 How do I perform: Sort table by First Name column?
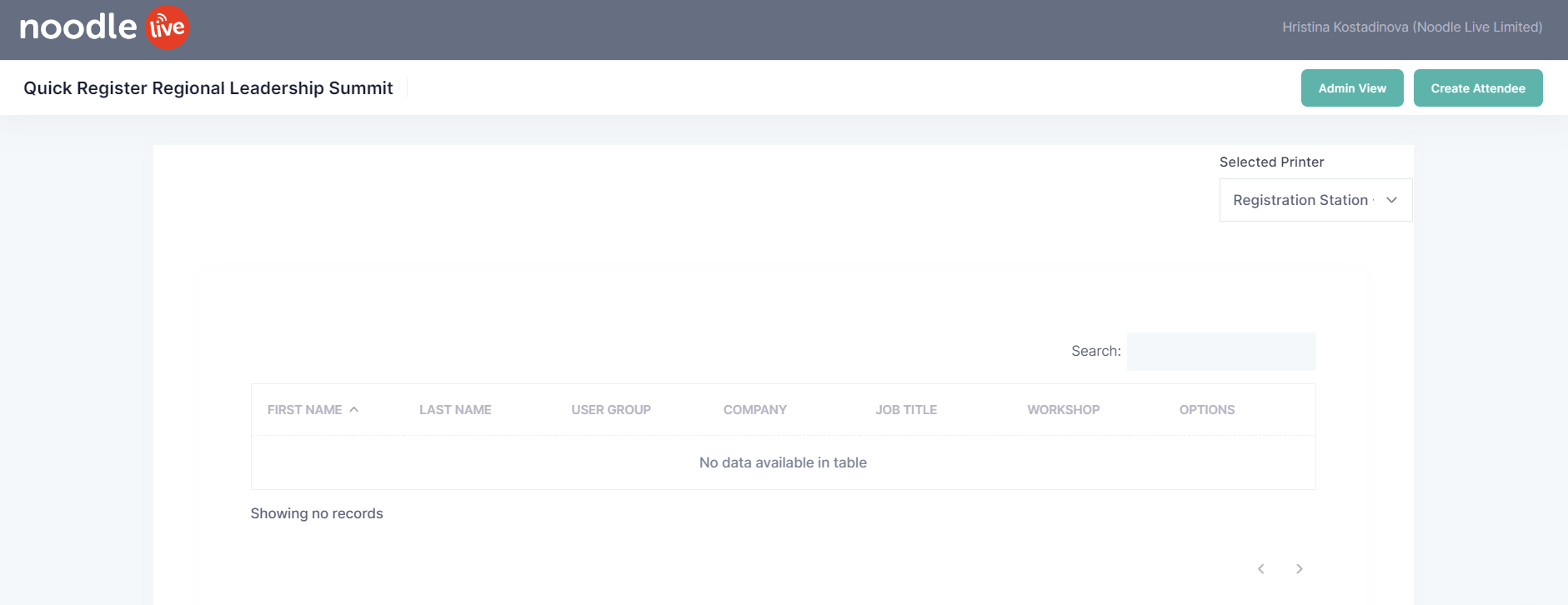pyautogui.click(x=304, y=410)
